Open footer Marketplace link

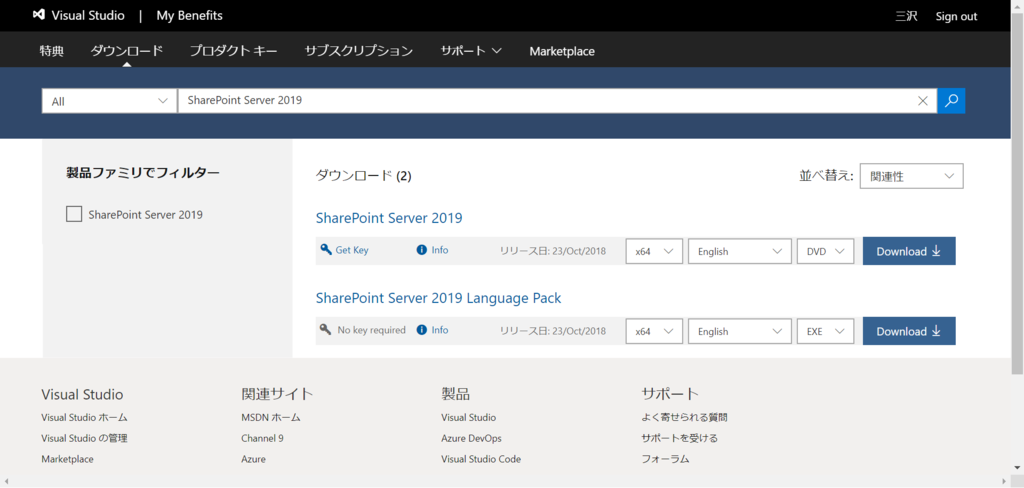click(67, 459)
